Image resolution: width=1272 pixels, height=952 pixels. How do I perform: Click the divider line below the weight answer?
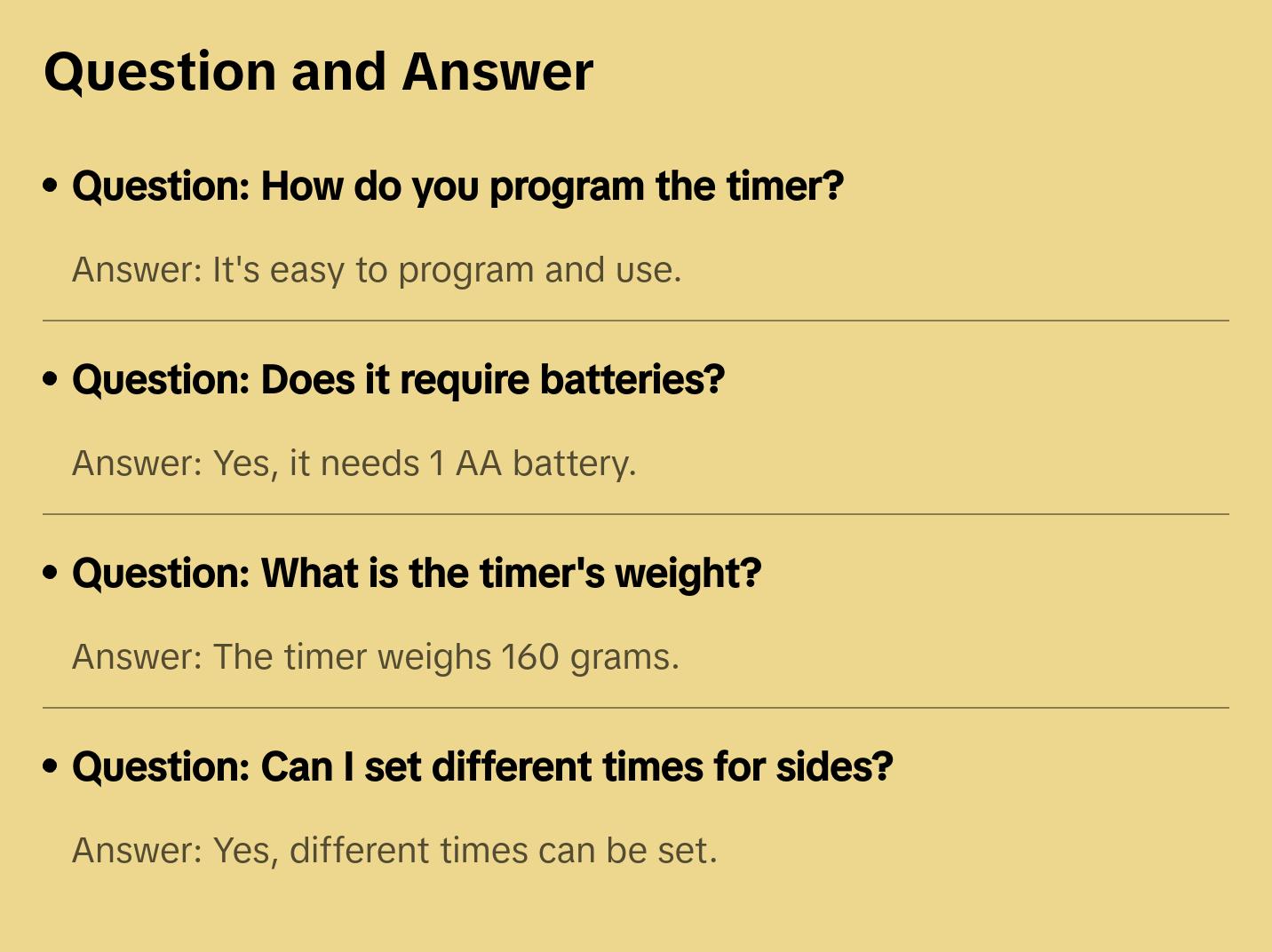coord(636,708)
